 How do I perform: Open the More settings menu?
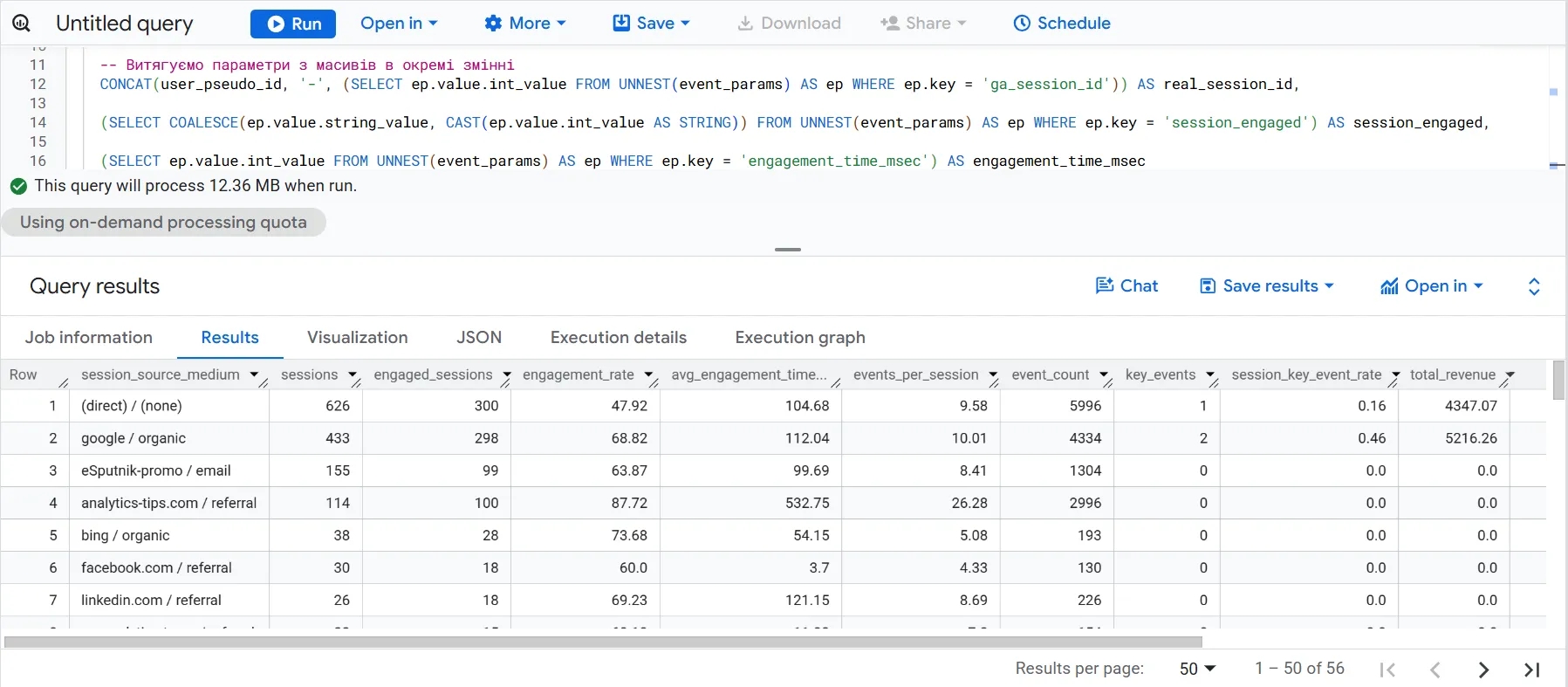pyautogui.click(x=525, y=24)
